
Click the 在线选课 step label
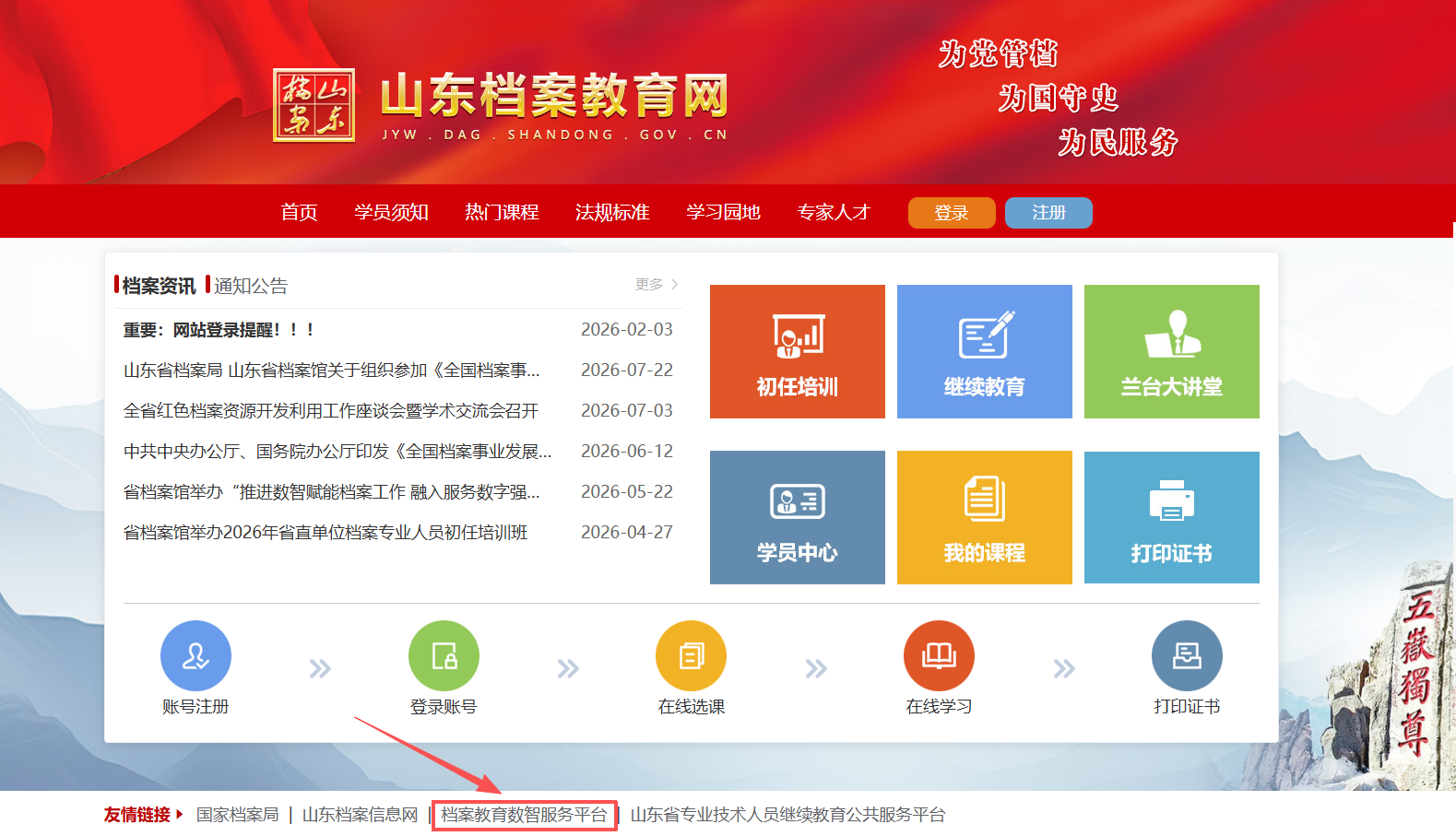692,707
